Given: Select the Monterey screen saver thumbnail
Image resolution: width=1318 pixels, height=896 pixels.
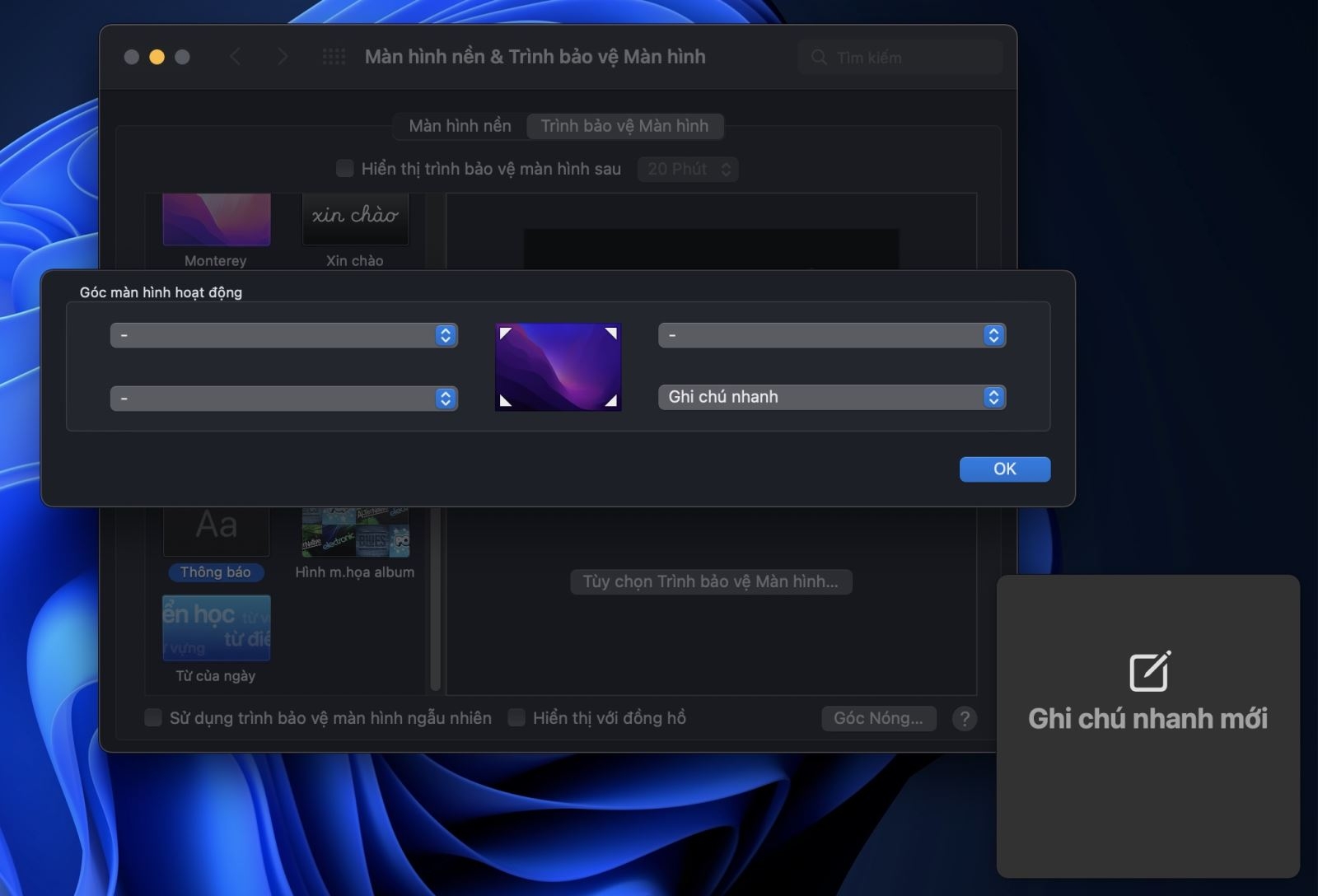Looking at the screenshot, I should [217, 219].
